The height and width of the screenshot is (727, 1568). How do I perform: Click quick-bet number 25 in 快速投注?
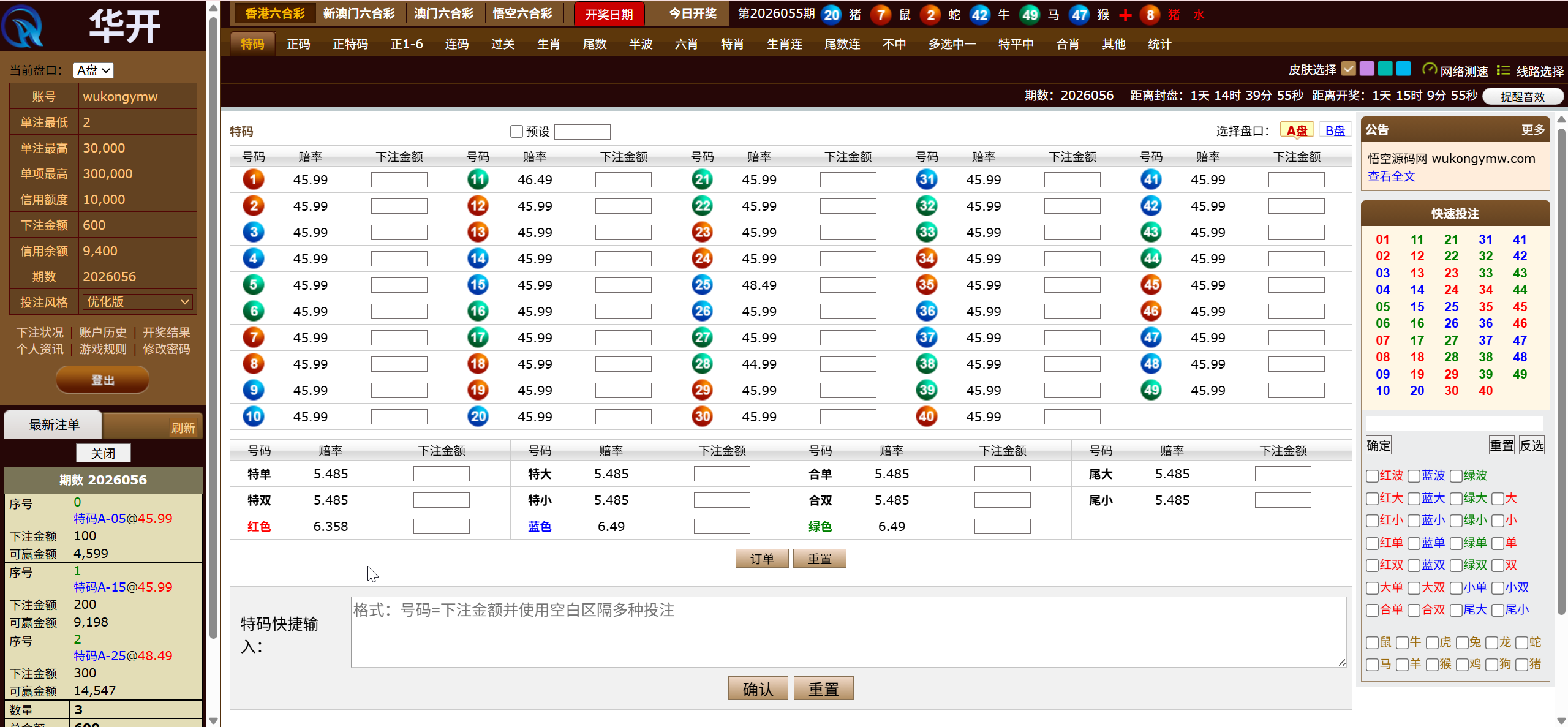point(1451,307)
